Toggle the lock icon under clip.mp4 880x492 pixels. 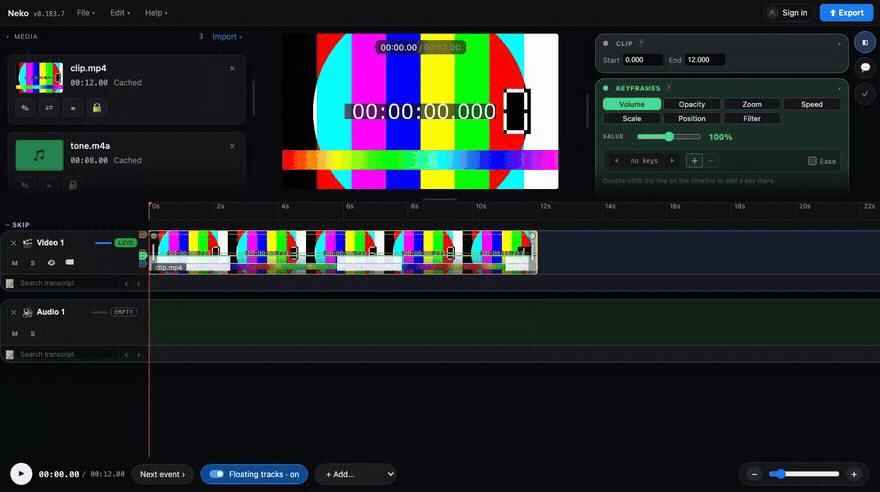(x=97, y=108)
